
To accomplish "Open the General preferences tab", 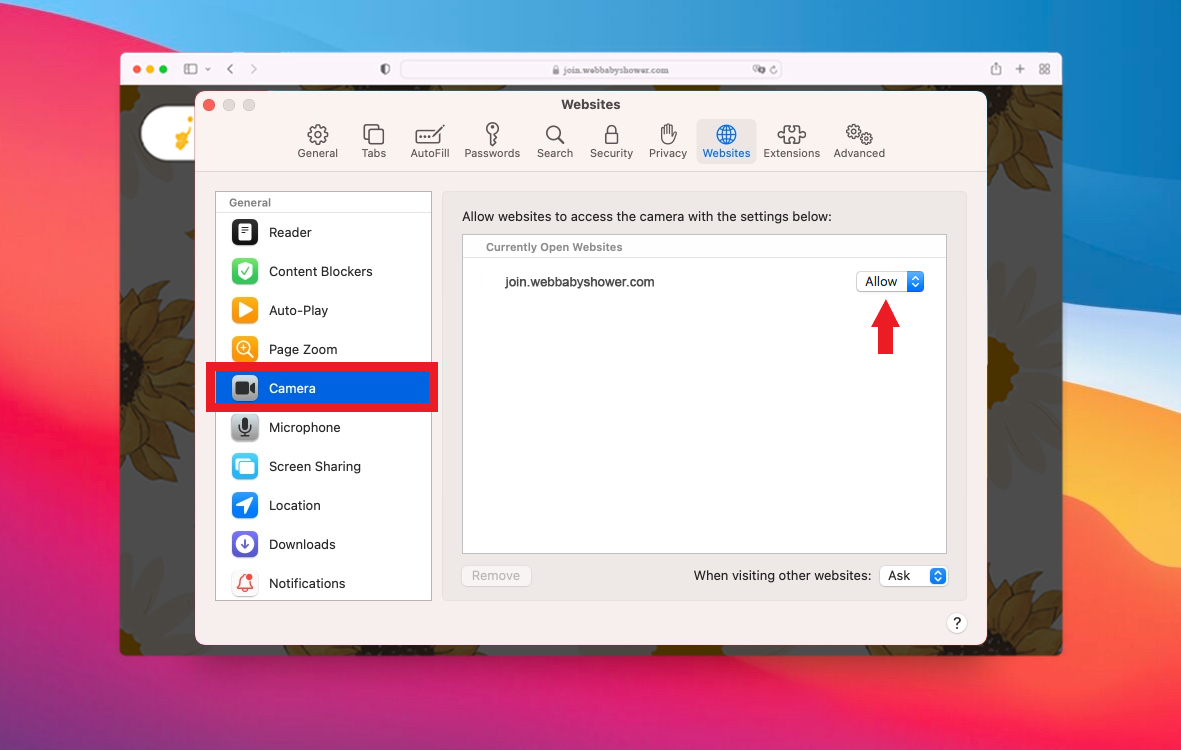I will click(x=317, y=142).
